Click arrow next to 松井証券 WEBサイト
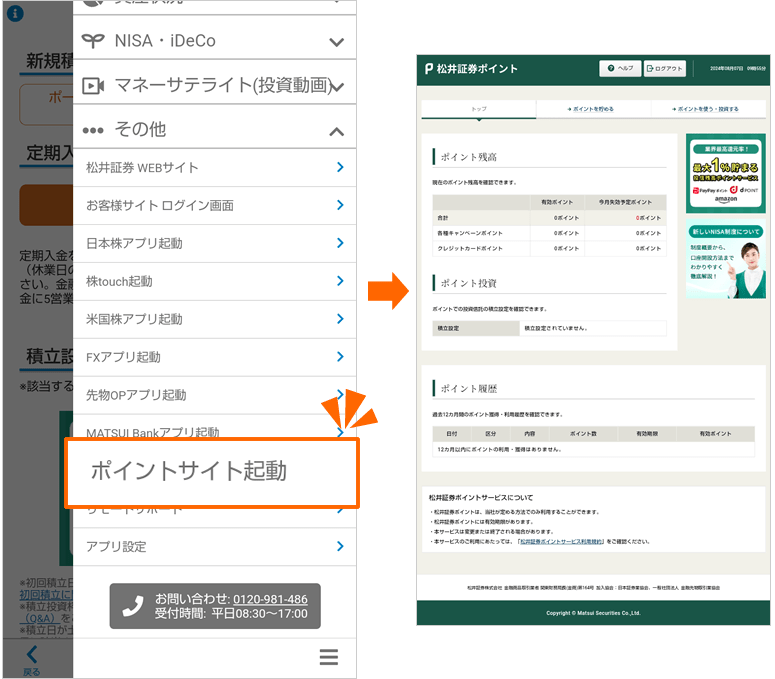Viewport: 775px width, 679px height. tap(340, 168)
